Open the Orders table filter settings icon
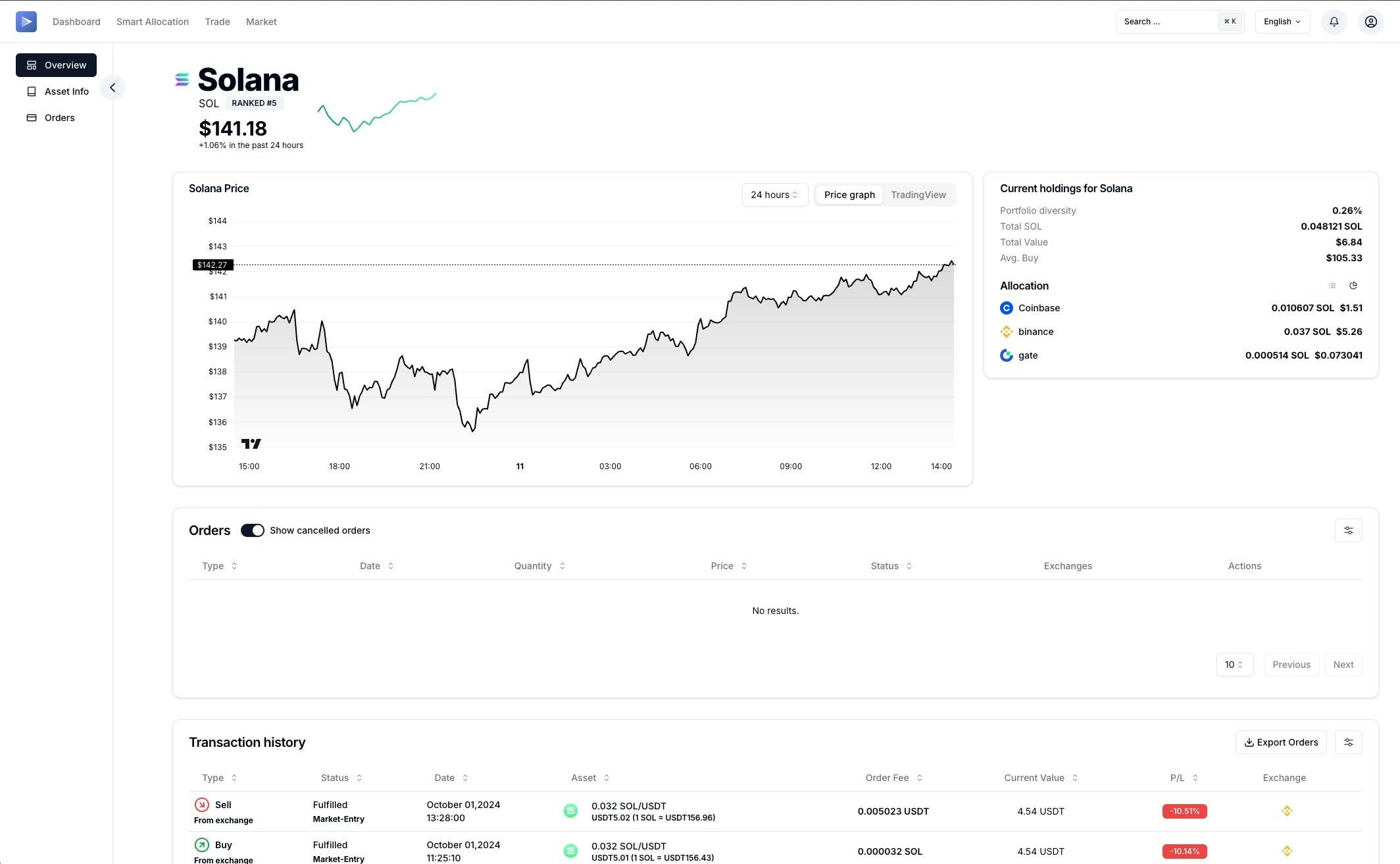The width and height of the screenshot is (1400, 864). pos(1348,530)
